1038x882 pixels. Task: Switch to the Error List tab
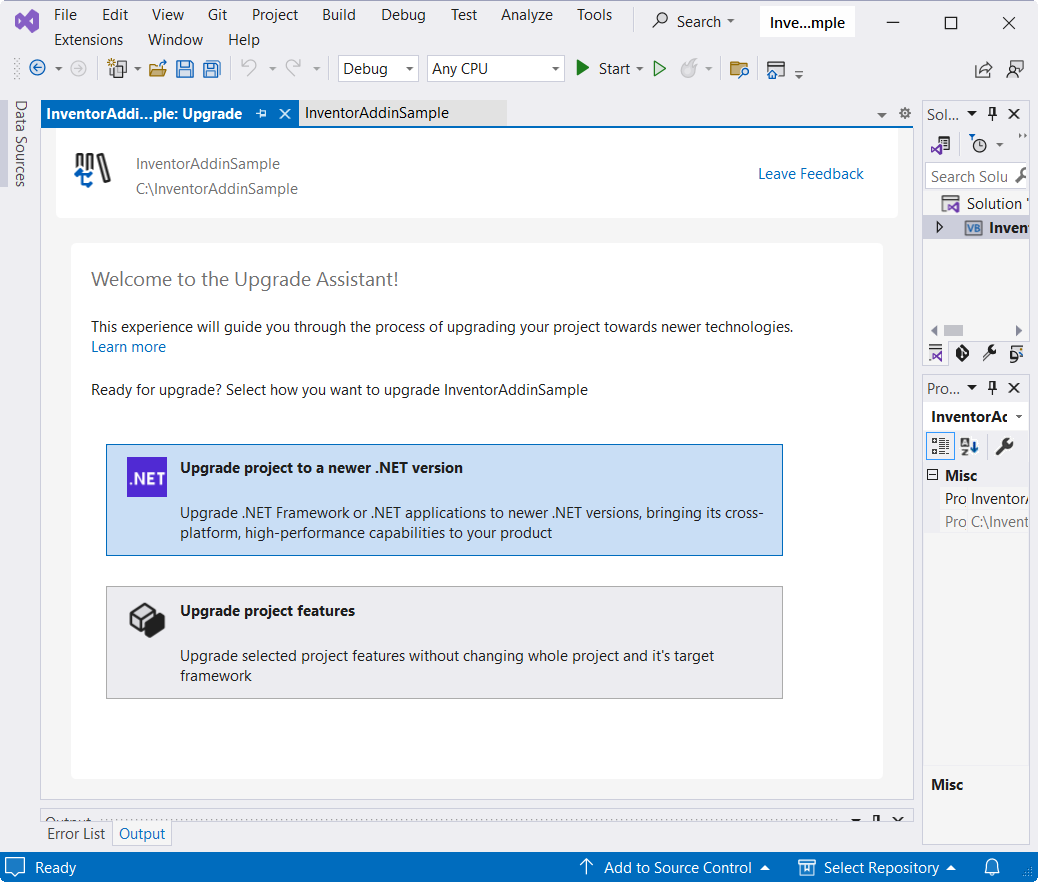coord(76,834)
